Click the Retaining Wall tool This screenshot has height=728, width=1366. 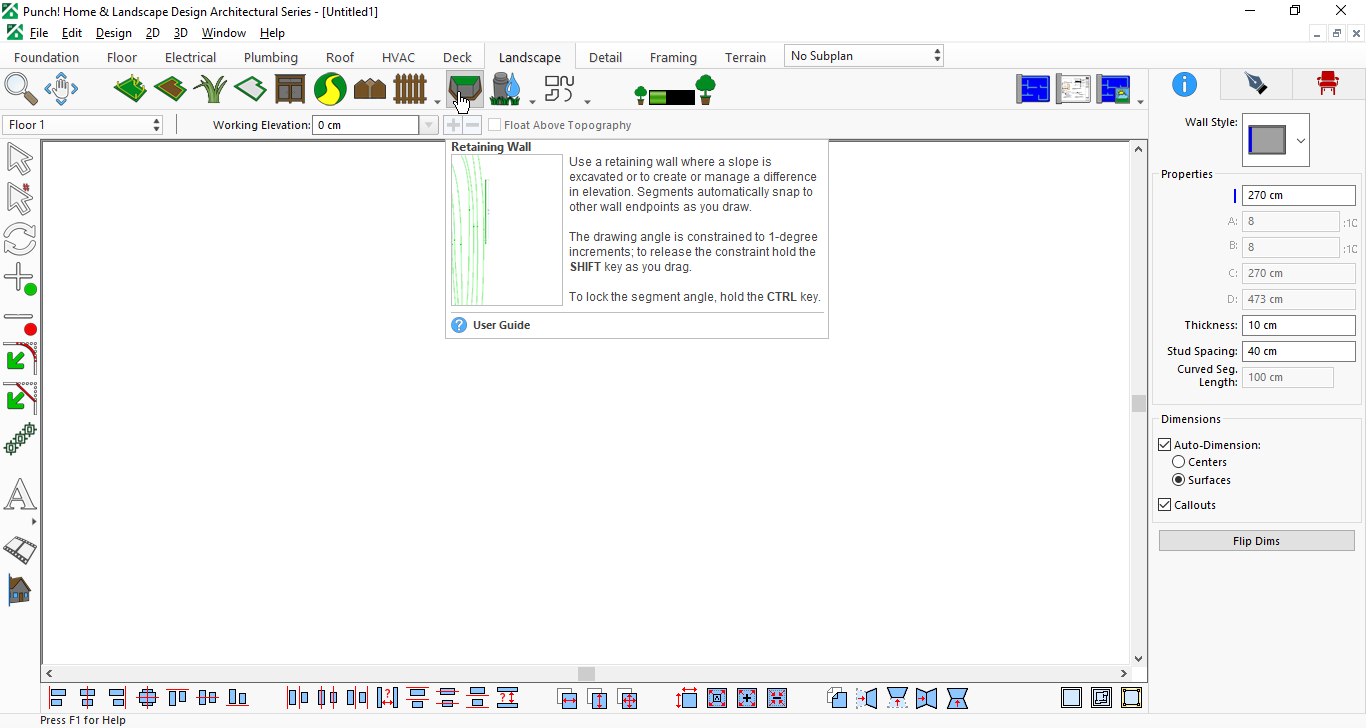tap(465, 89)
